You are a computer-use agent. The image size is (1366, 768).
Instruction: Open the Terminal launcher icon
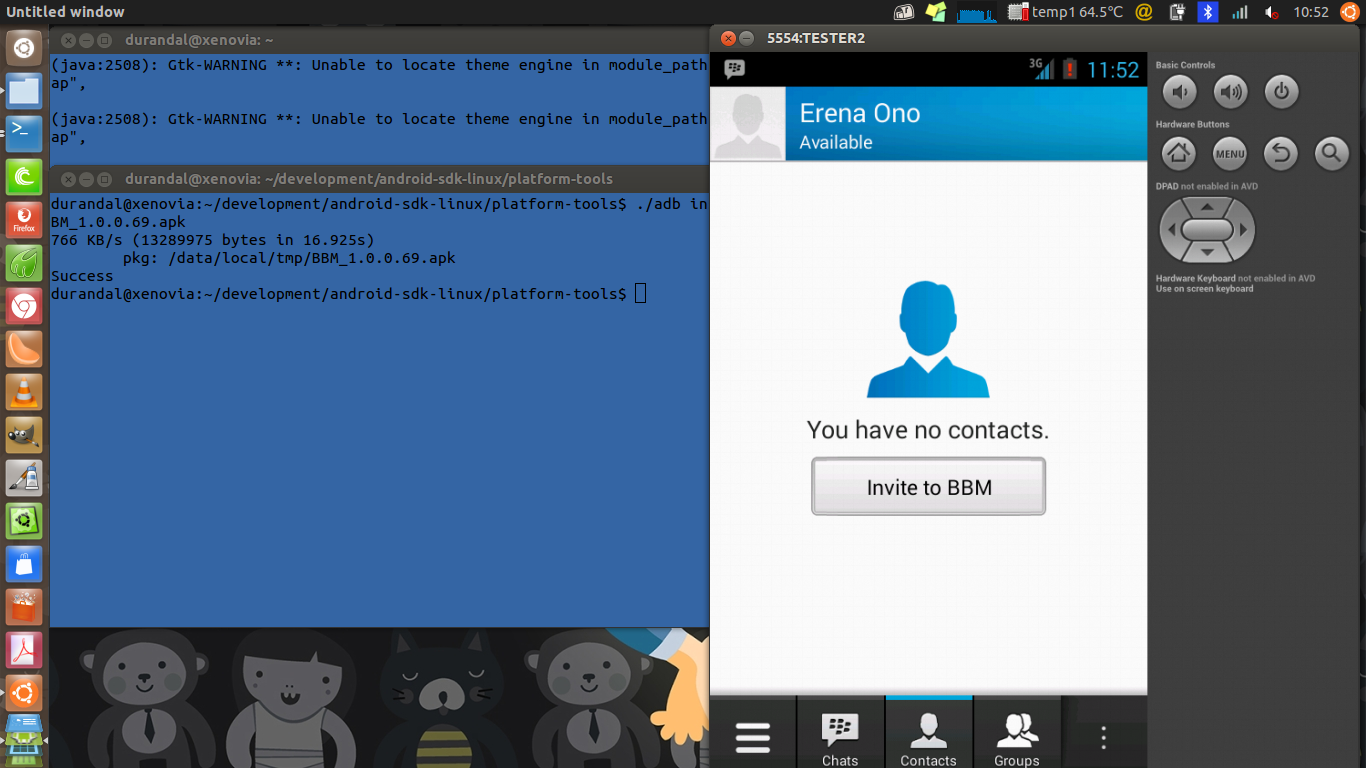[x=25, y=133]
